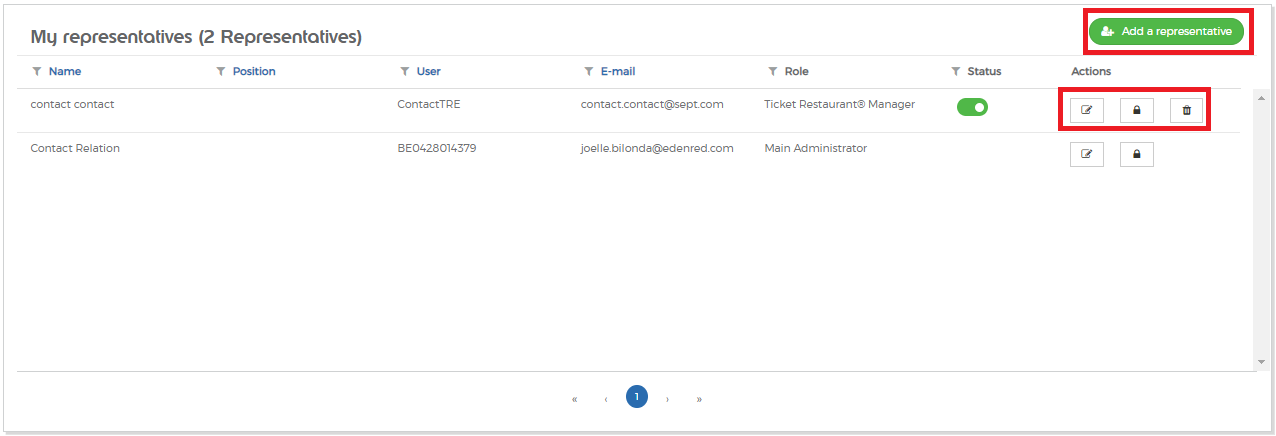The height and width of the screenshot is (436, 1276).
Task: Click the contact contact name cell
Action: click(73, 104)
